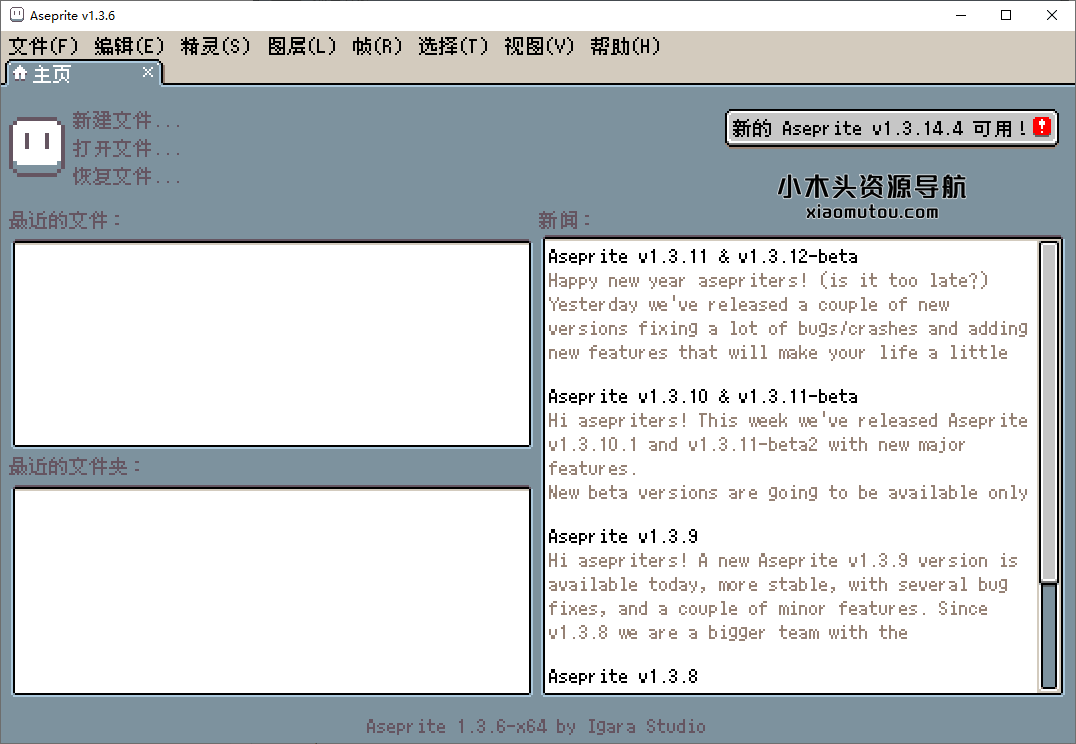Open the 视图(V) menu
This screenshot has height=744, width=1076.
539,47
